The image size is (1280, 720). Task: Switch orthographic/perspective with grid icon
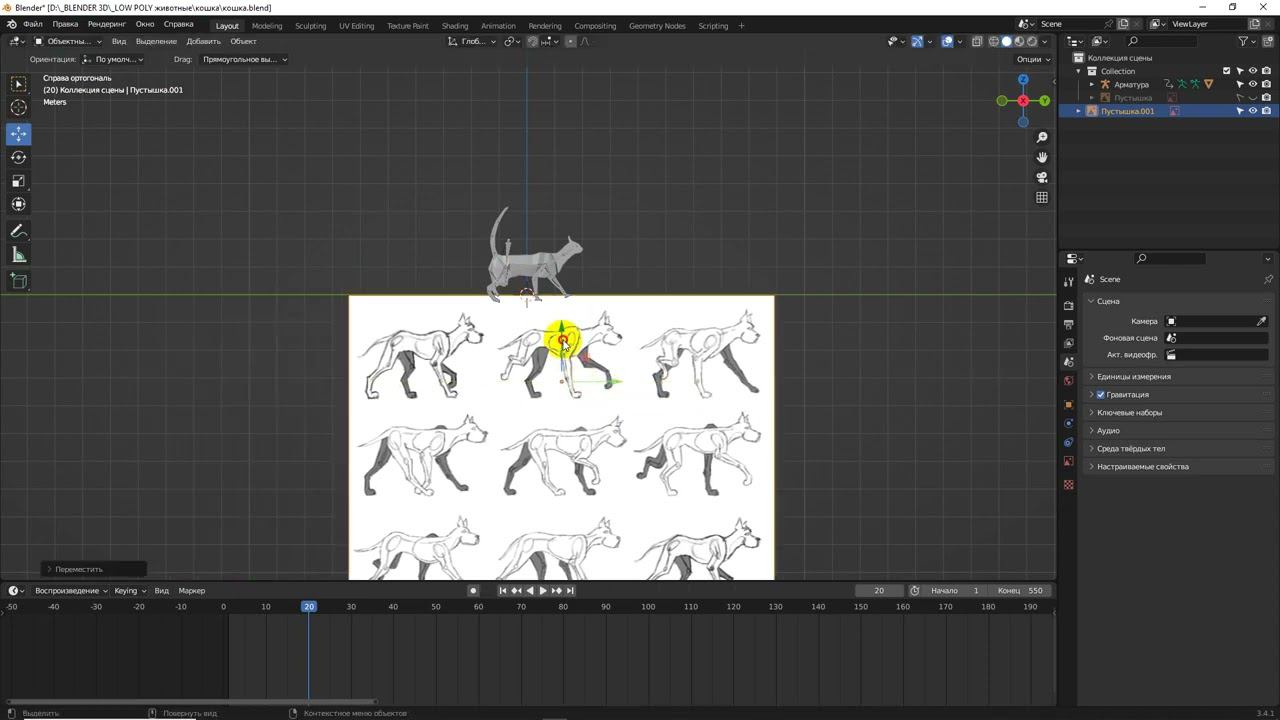pyautogui.click(x=1042, y=197)
